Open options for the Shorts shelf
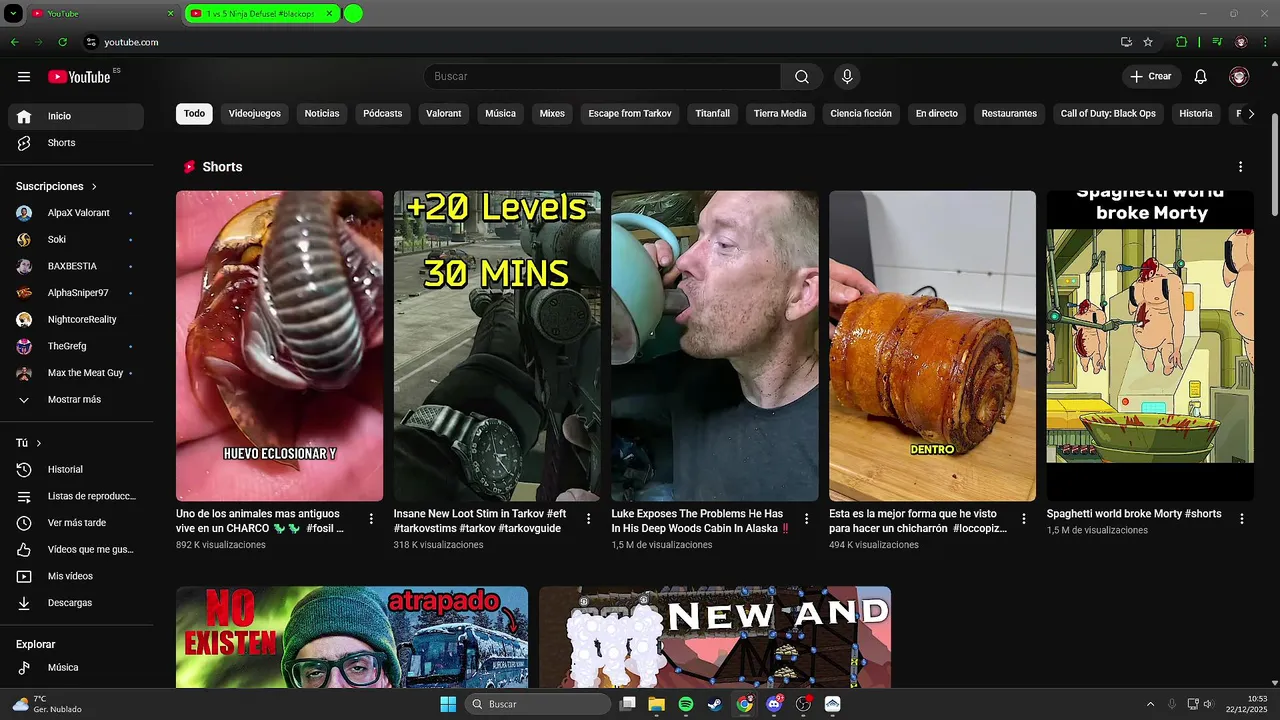 pos(1241,167)
